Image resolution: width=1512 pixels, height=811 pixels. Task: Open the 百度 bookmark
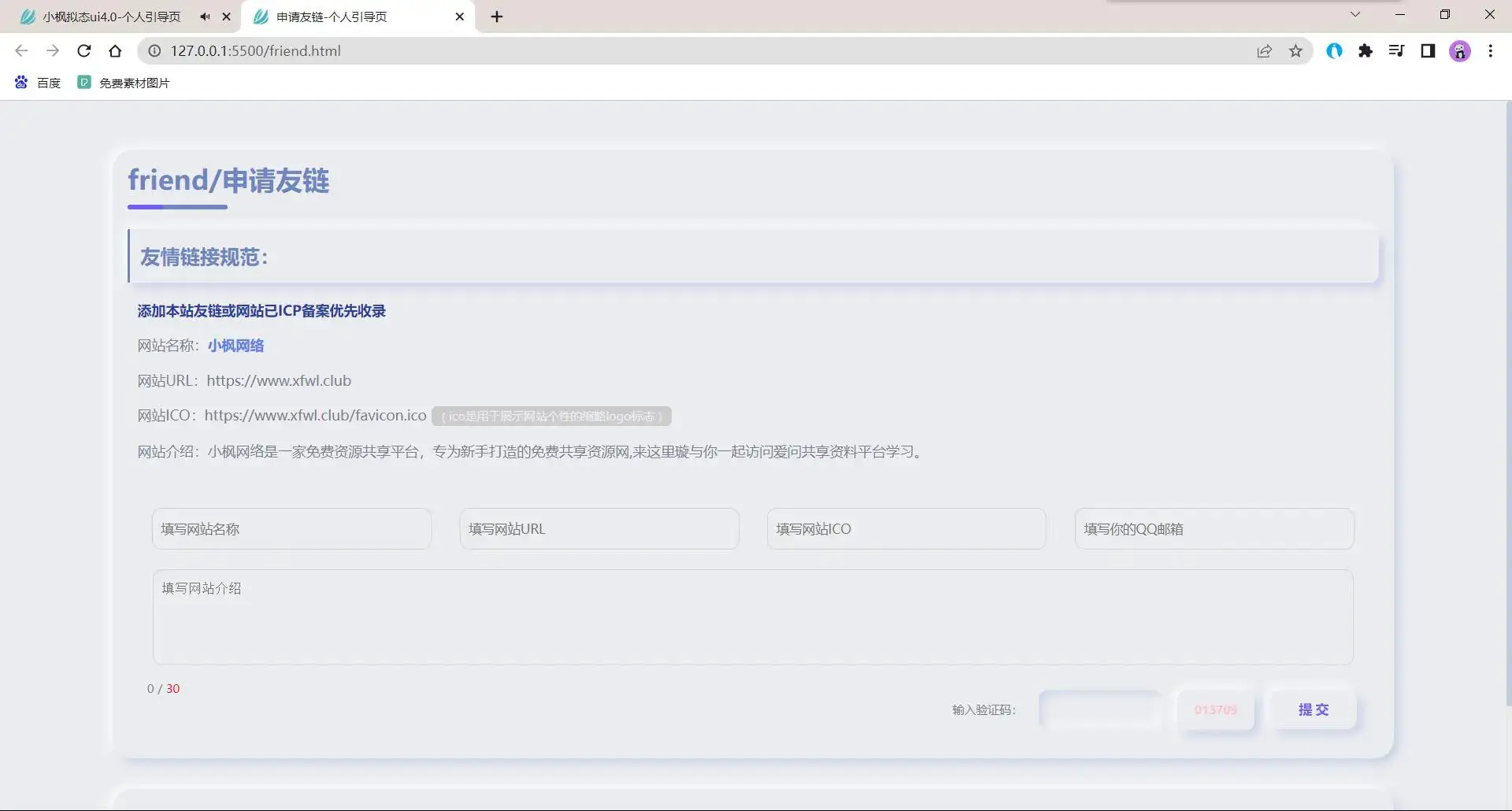38,83
